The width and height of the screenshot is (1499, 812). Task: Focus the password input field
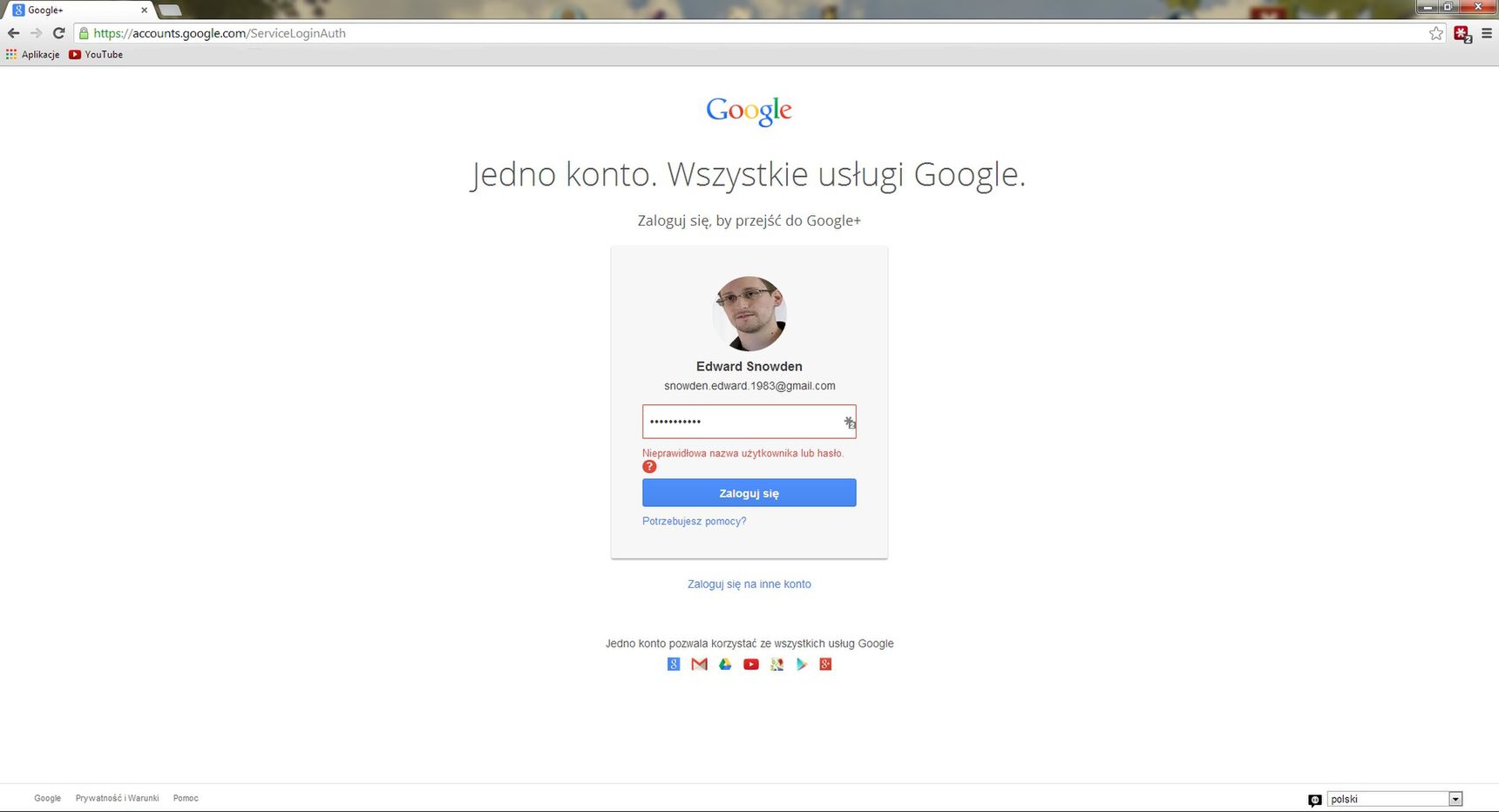click(749, 422)
